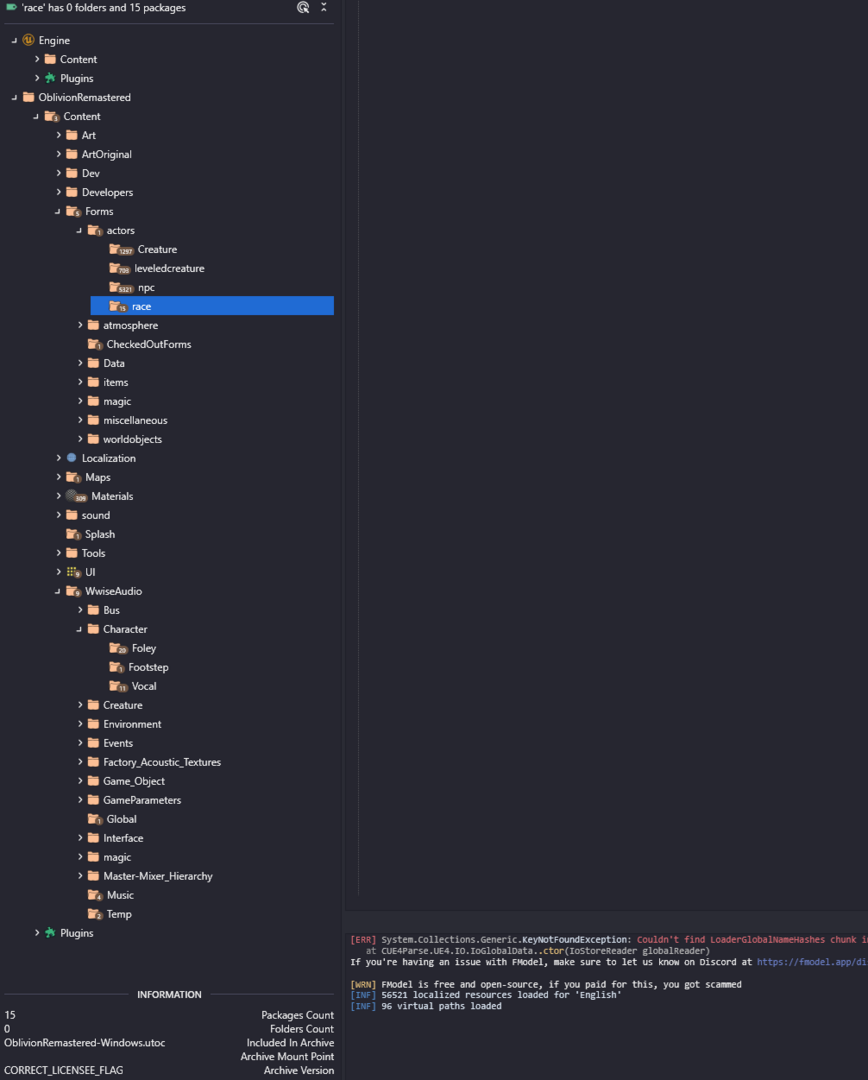Click the green puzzle icon of OblivionRemastered Plugins
The width and height of the screenshot is (868, 1080).
pos(50,933)
